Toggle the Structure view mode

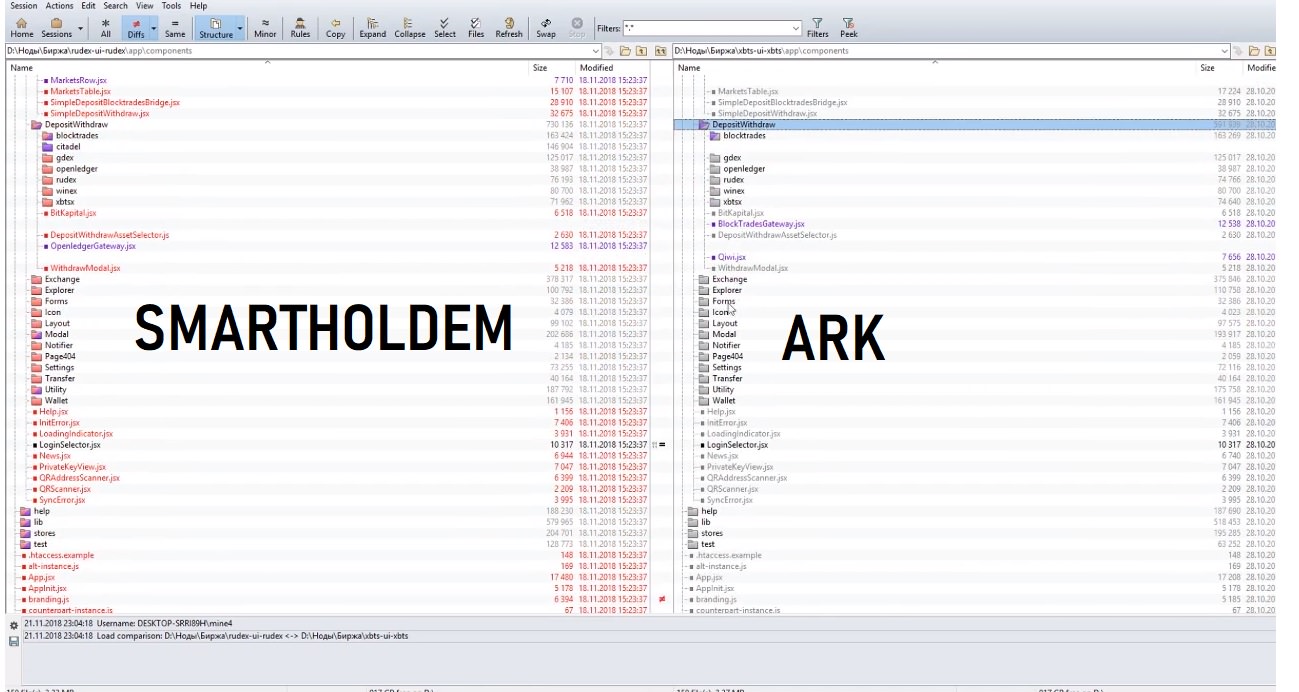coord(215,27)
